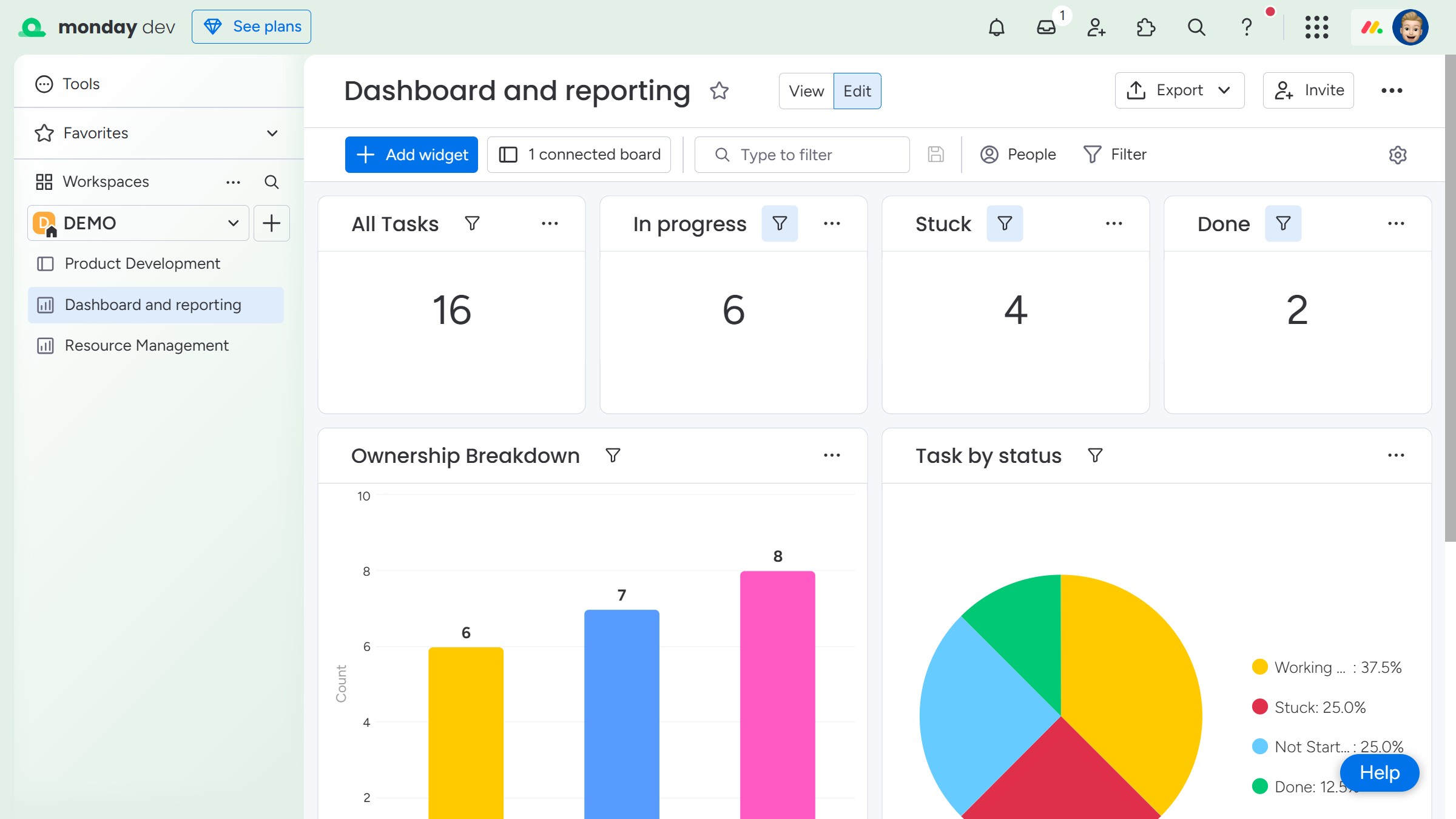Open the DEMO workspace dropdown
The height and width of the screenshot is (819, 1456).
click(138, 223)
